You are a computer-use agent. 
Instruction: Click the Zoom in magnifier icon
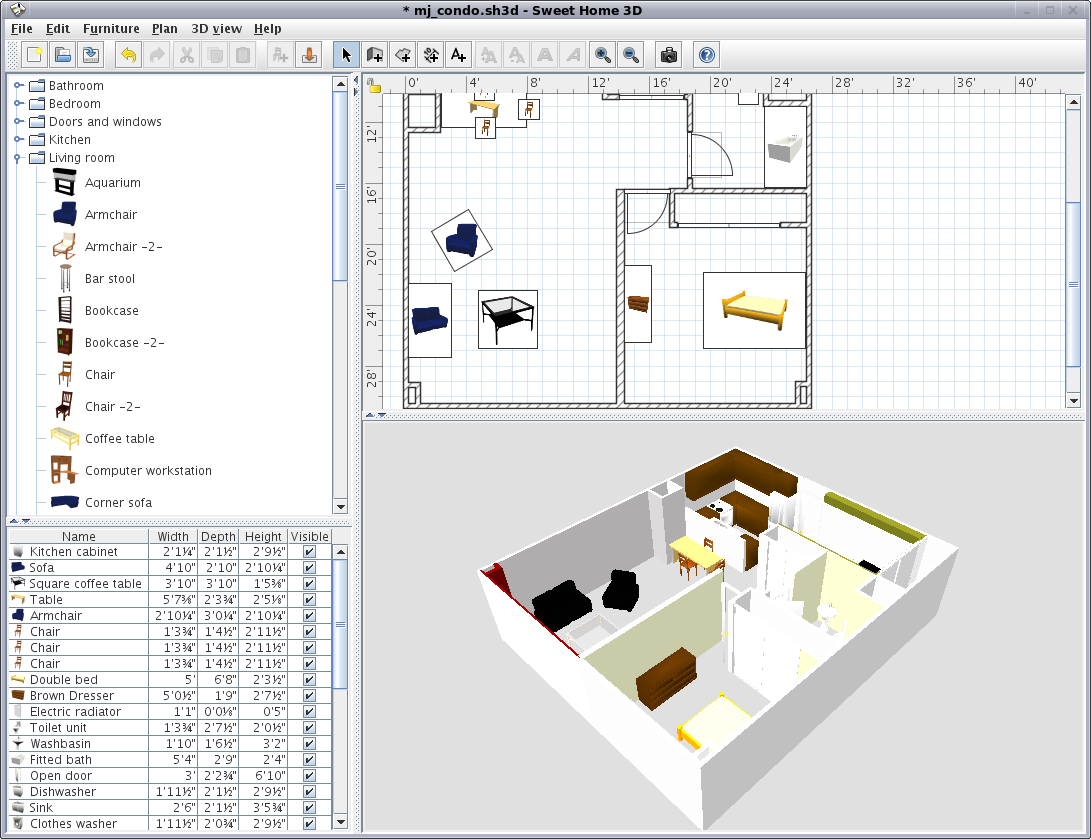click(x=602, y=55)
